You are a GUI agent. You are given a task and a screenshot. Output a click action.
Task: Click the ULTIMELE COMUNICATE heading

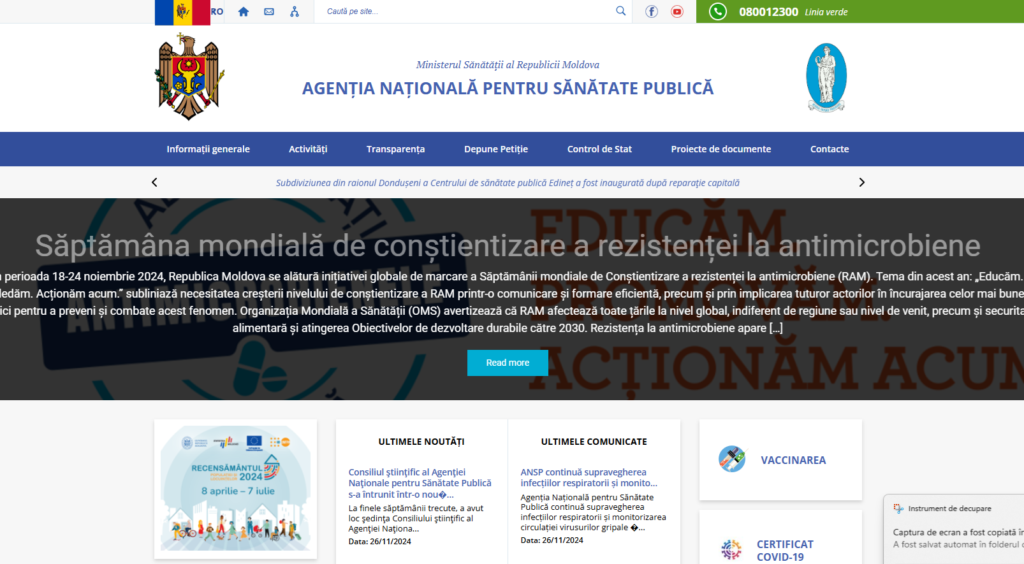[x=594, y=441]
